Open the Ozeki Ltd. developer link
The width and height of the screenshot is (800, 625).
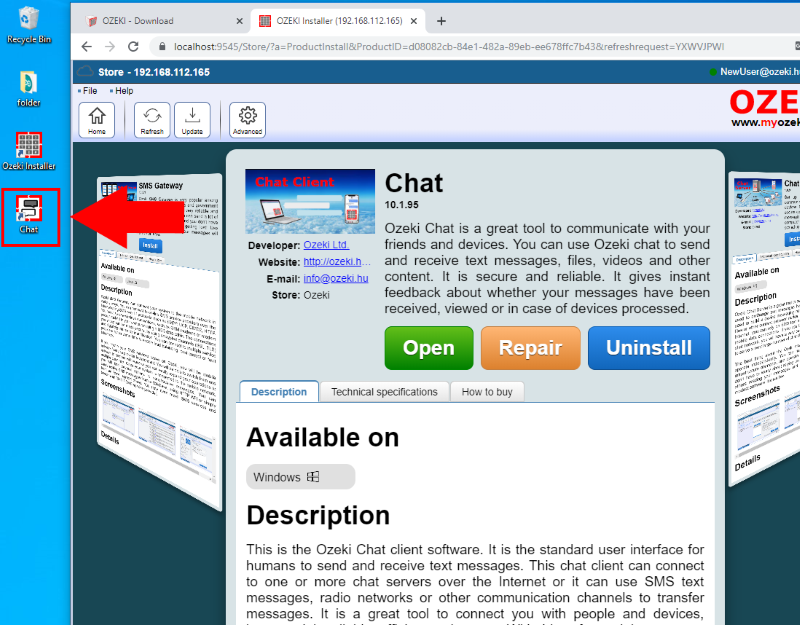326,245
